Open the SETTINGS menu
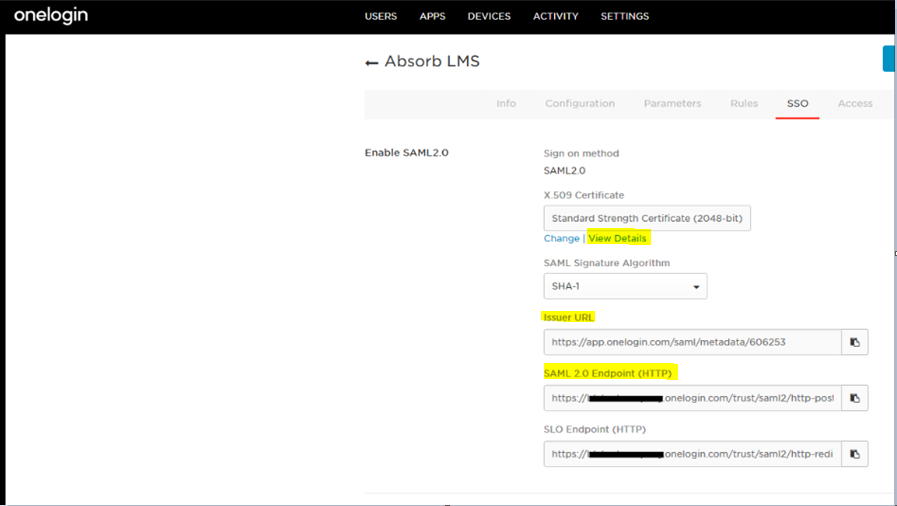 tap(625, 17)
